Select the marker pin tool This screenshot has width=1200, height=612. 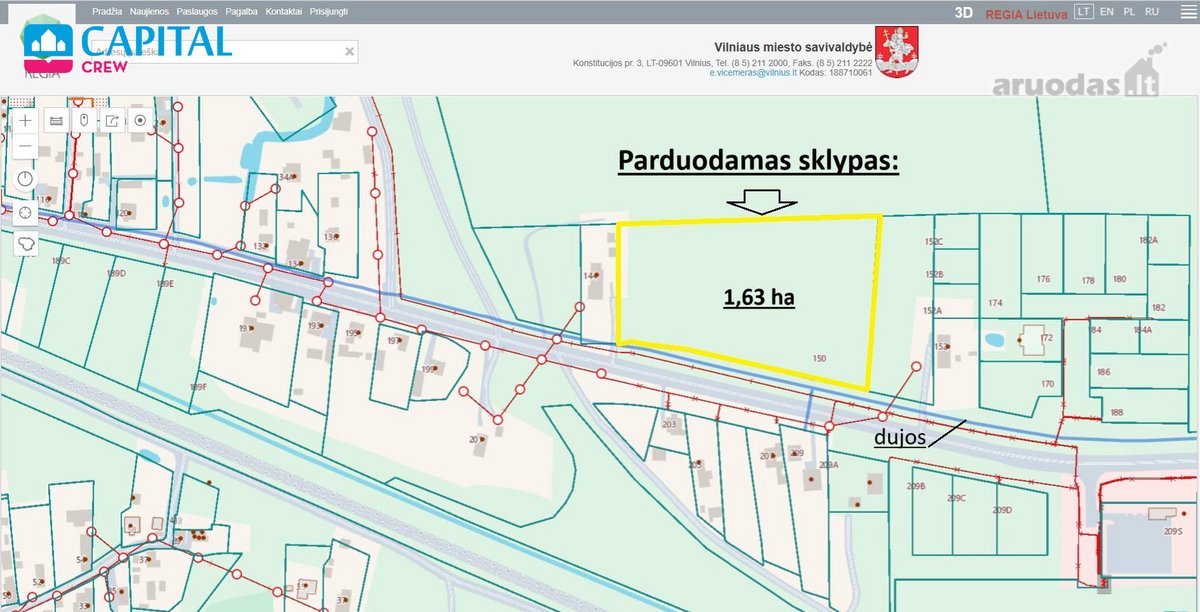(x=85, y=120)
